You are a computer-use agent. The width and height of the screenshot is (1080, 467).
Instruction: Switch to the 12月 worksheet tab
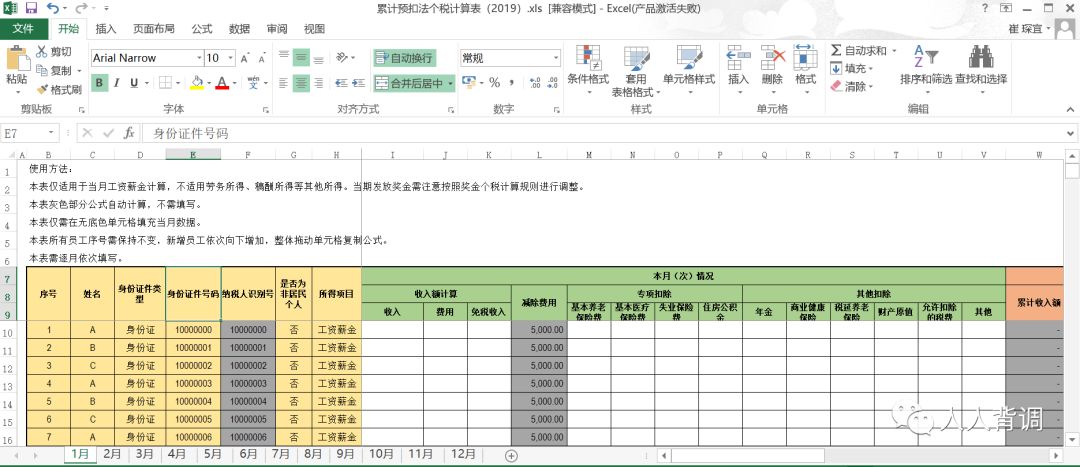click(x=463, y=455)
